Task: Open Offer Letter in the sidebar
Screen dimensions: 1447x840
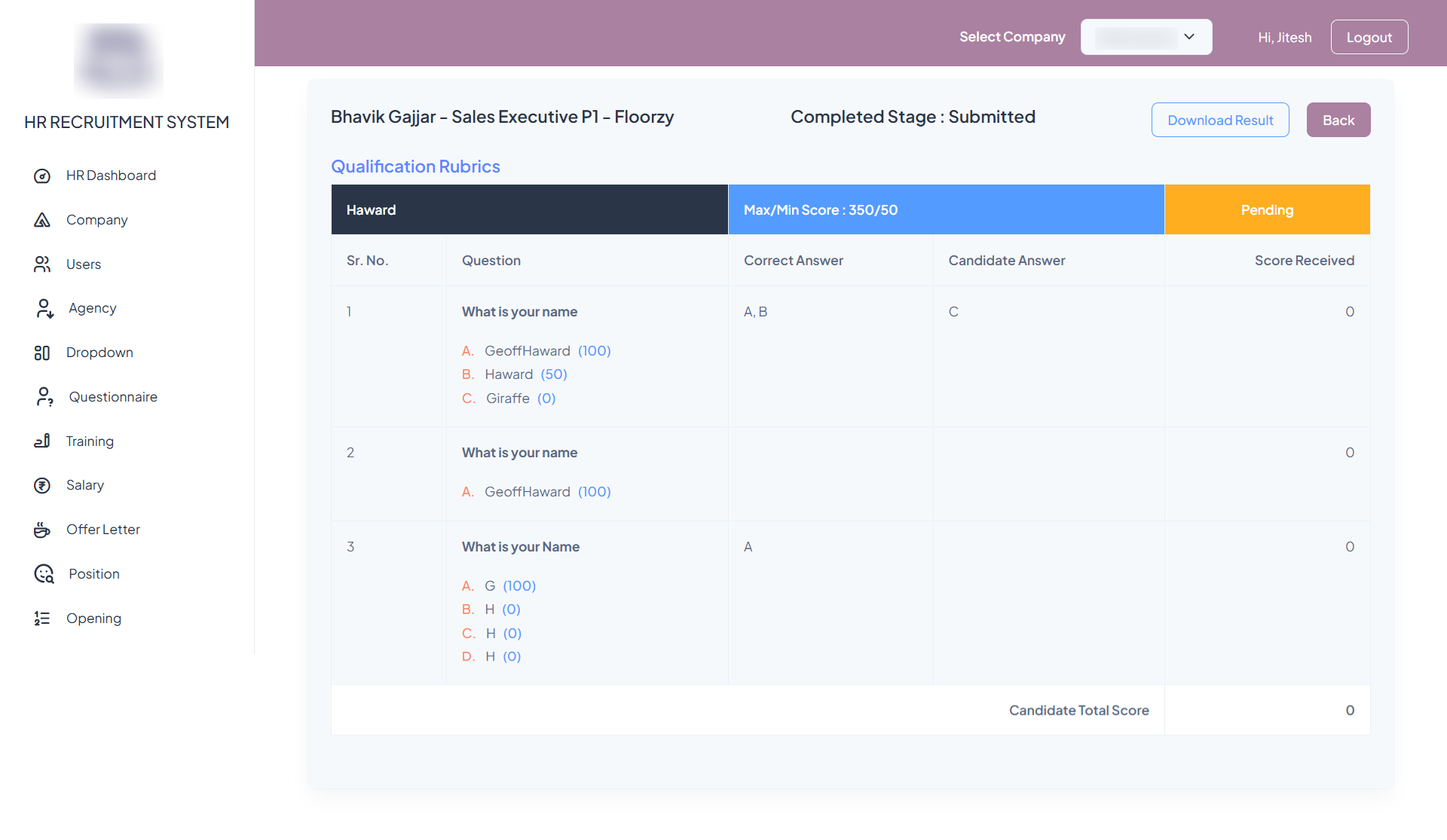Action: [x=103, y=530]
